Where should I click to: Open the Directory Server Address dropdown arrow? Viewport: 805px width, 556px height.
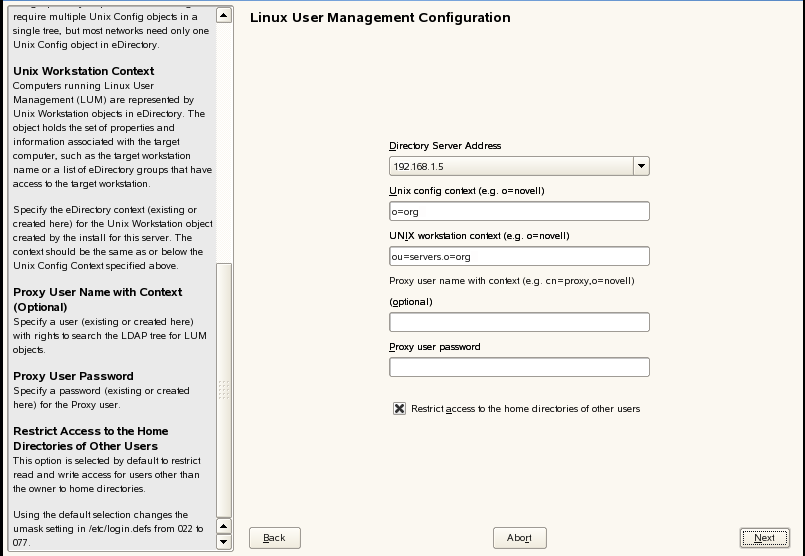point(641,166)
